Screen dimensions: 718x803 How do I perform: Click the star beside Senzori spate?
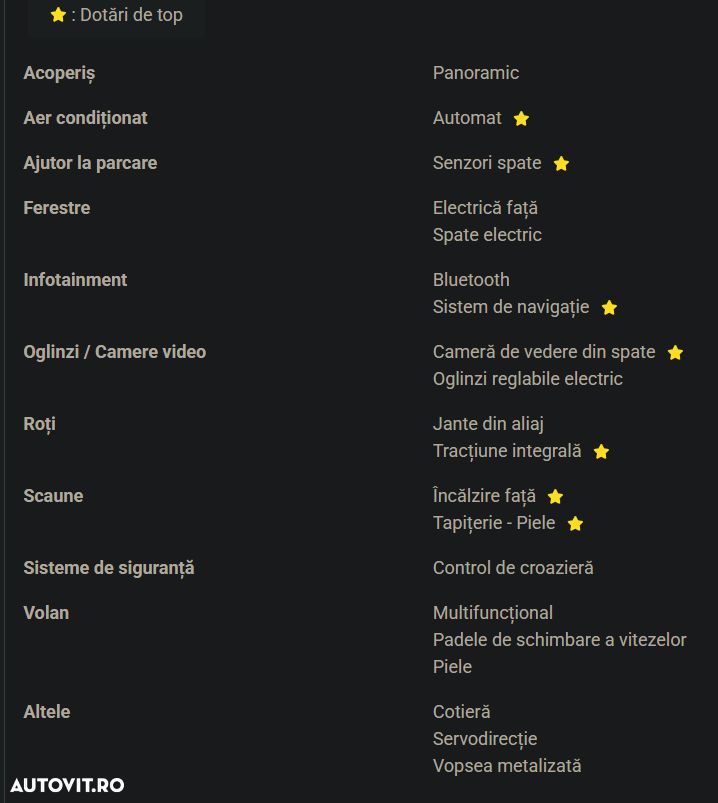tap(561, 164)
